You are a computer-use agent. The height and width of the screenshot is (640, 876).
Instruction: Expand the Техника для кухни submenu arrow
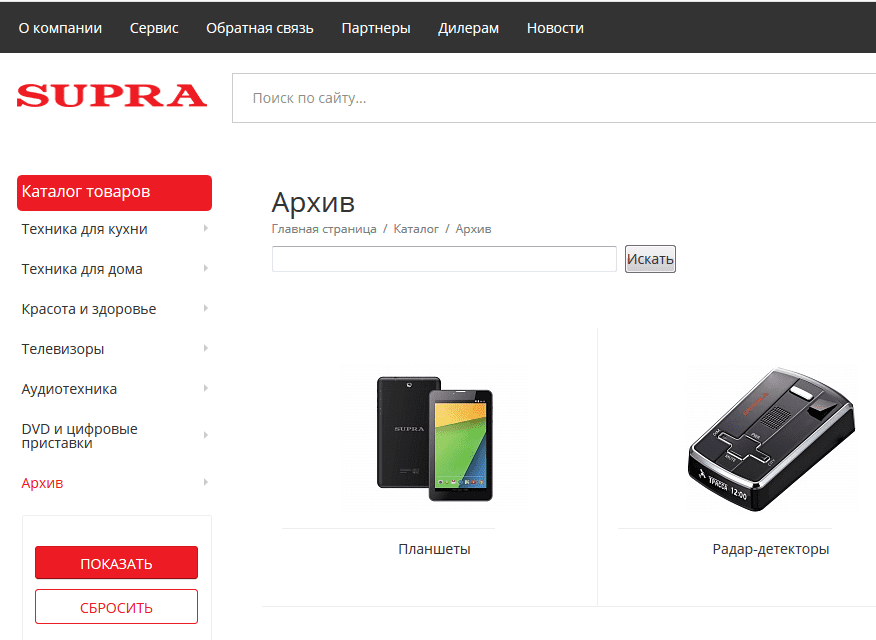205,229
